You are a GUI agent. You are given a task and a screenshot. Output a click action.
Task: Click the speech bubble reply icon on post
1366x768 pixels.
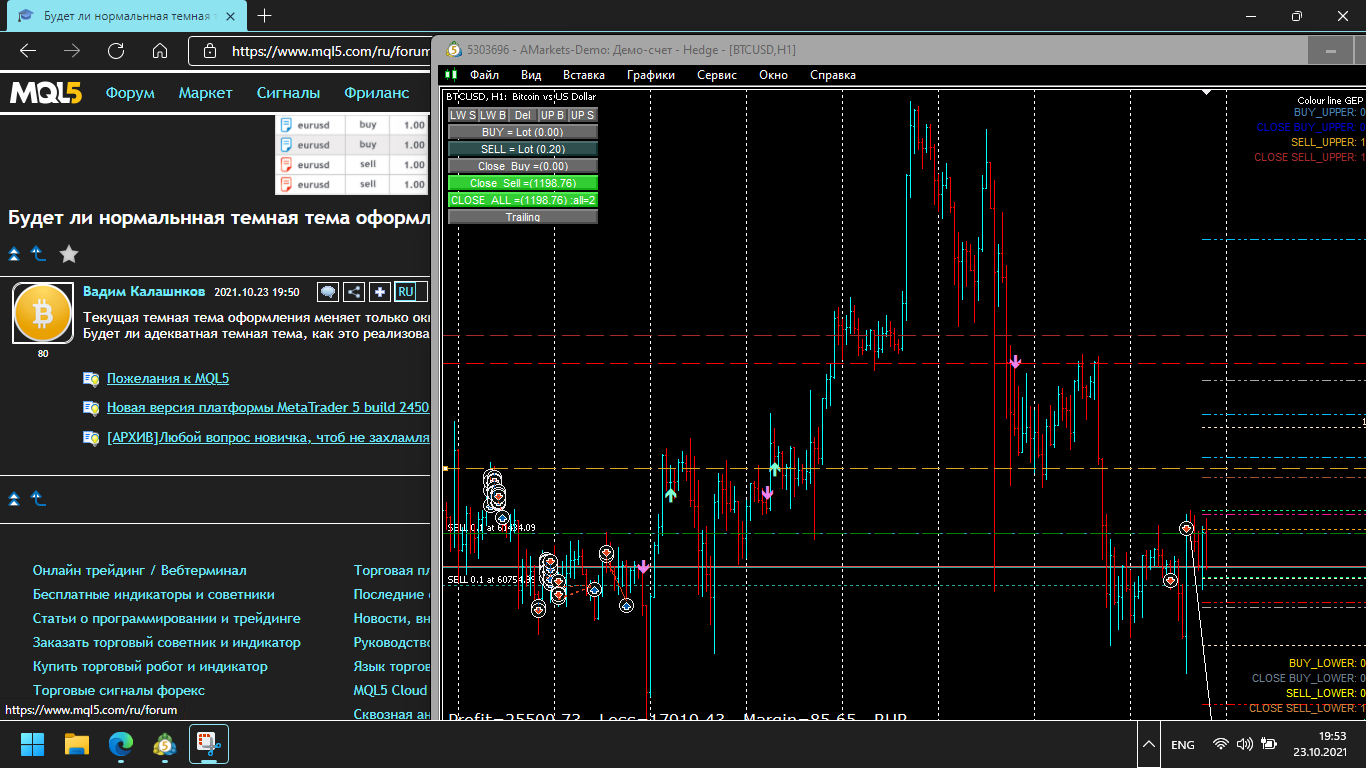click(327, 292)
